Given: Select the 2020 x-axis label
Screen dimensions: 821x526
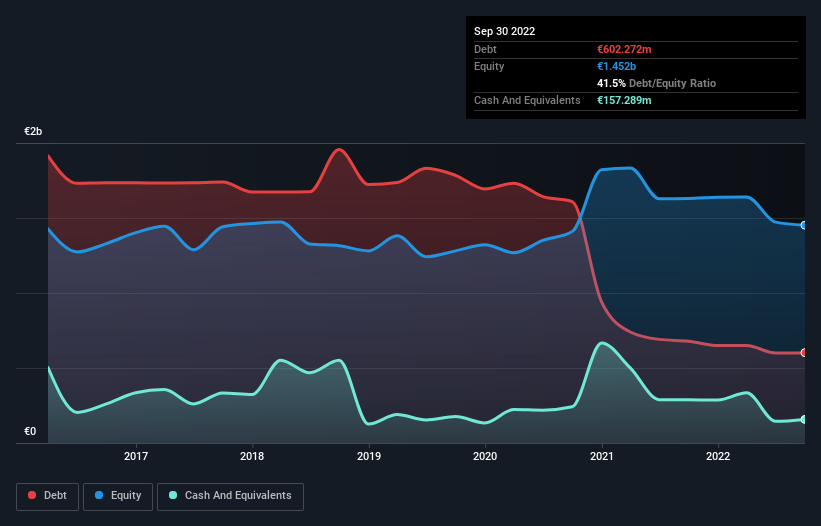Looking at the screenshot, I should click(485, 456).
